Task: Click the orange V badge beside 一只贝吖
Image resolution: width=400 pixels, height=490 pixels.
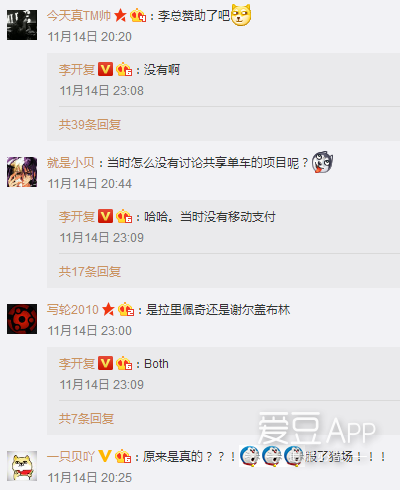Action: pos(105,456)
